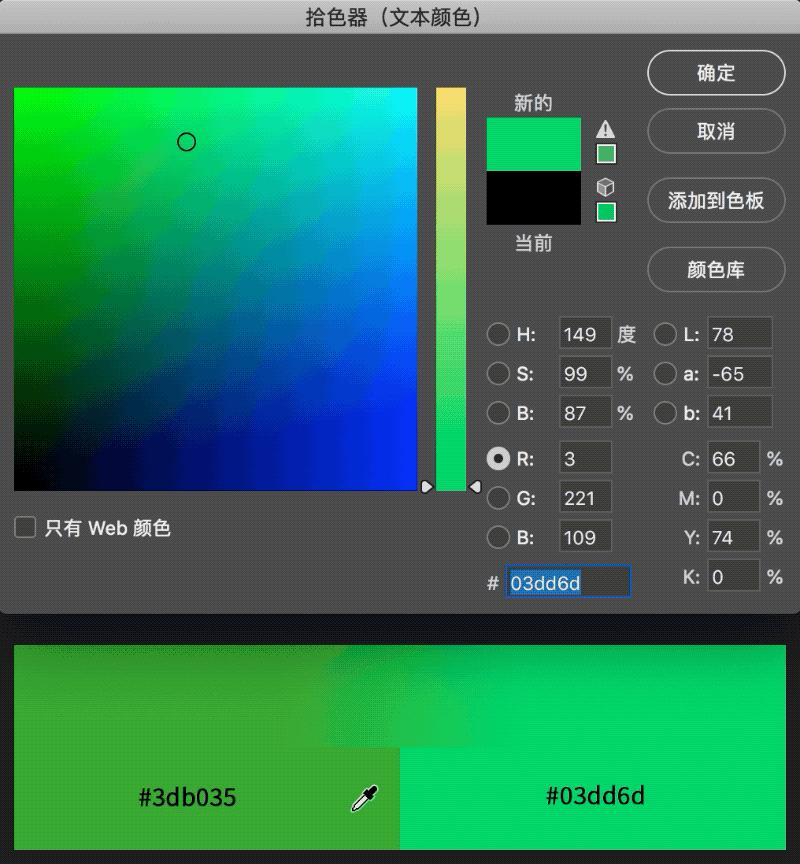Select the web-safe color chip below the cube
800x864 pixels.
[606, 211]
